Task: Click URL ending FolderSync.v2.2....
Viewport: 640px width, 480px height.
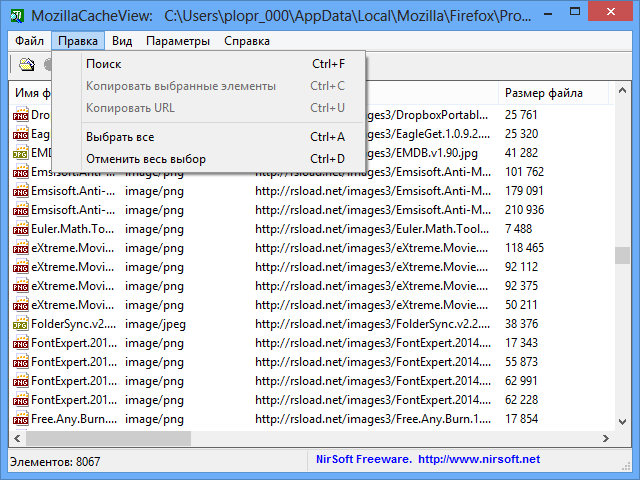Action: (373, 324)
